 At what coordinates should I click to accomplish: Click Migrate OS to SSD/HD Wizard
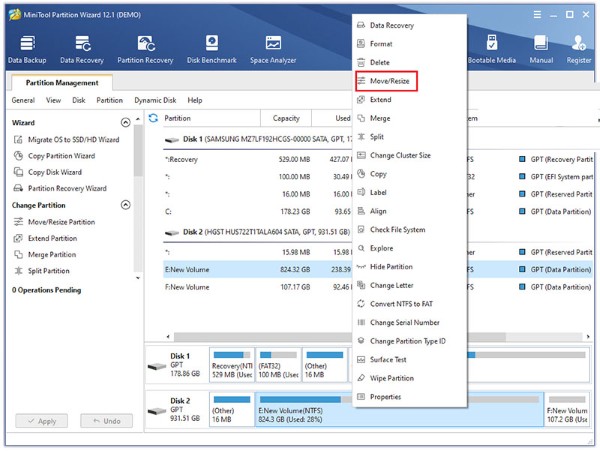(73, 140)
